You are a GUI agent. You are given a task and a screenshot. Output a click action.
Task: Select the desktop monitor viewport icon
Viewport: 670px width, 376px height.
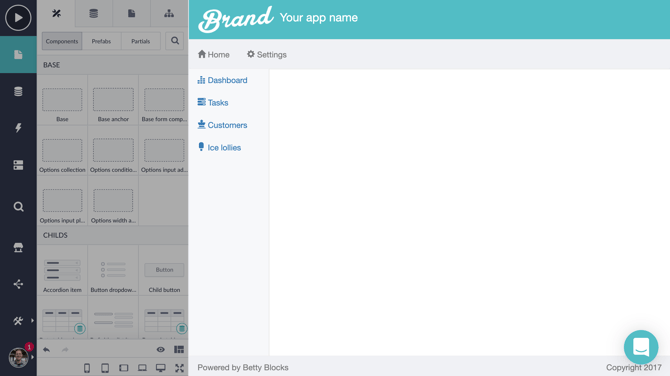tap(161, 368)
